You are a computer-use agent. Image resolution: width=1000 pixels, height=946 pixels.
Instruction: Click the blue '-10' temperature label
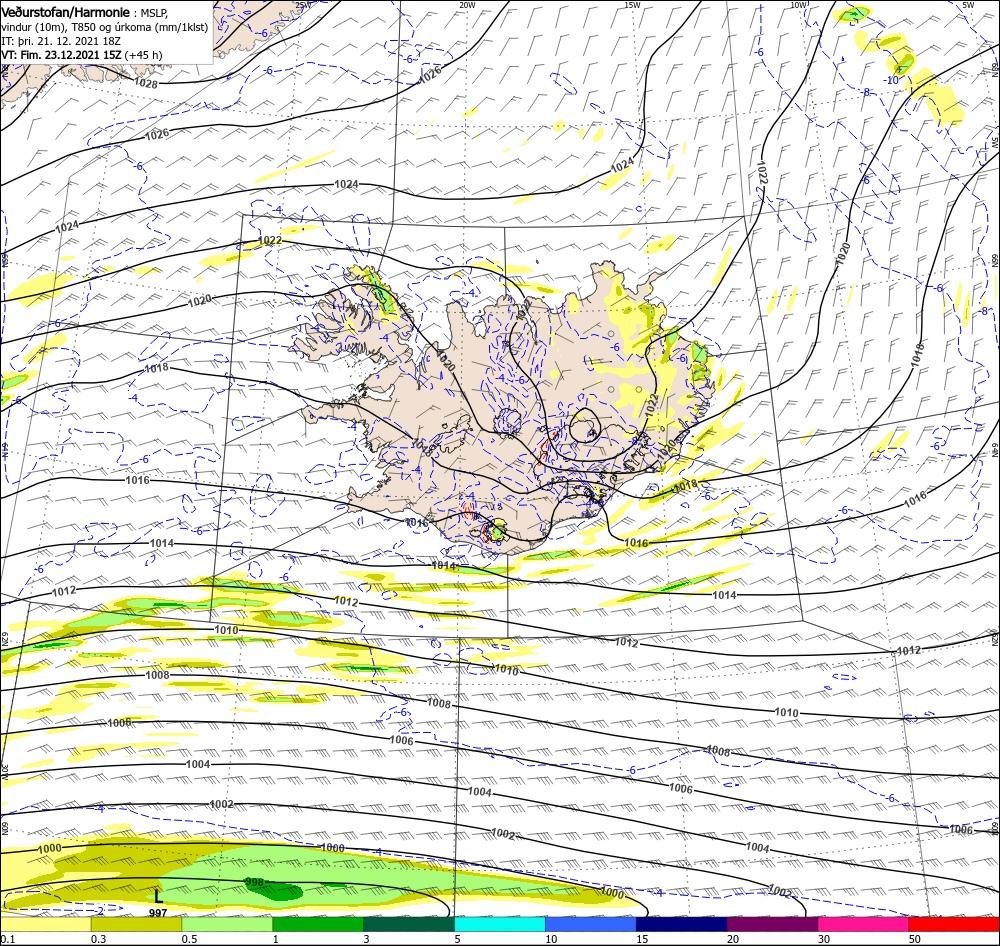coord(892,80)
